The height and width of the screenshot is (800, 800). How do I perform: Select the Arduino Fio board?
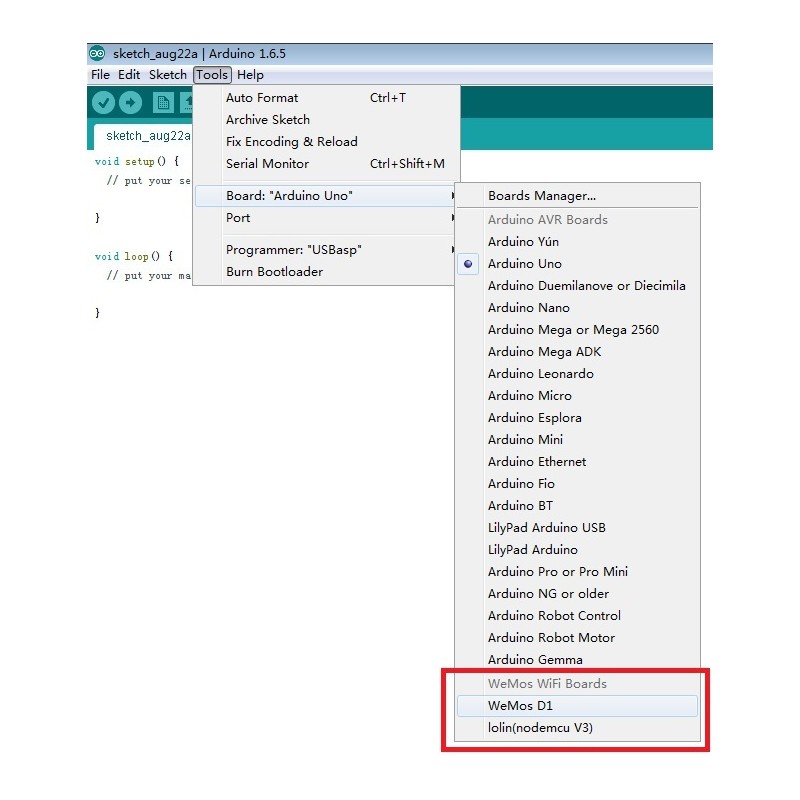click(x=577, y=483)
